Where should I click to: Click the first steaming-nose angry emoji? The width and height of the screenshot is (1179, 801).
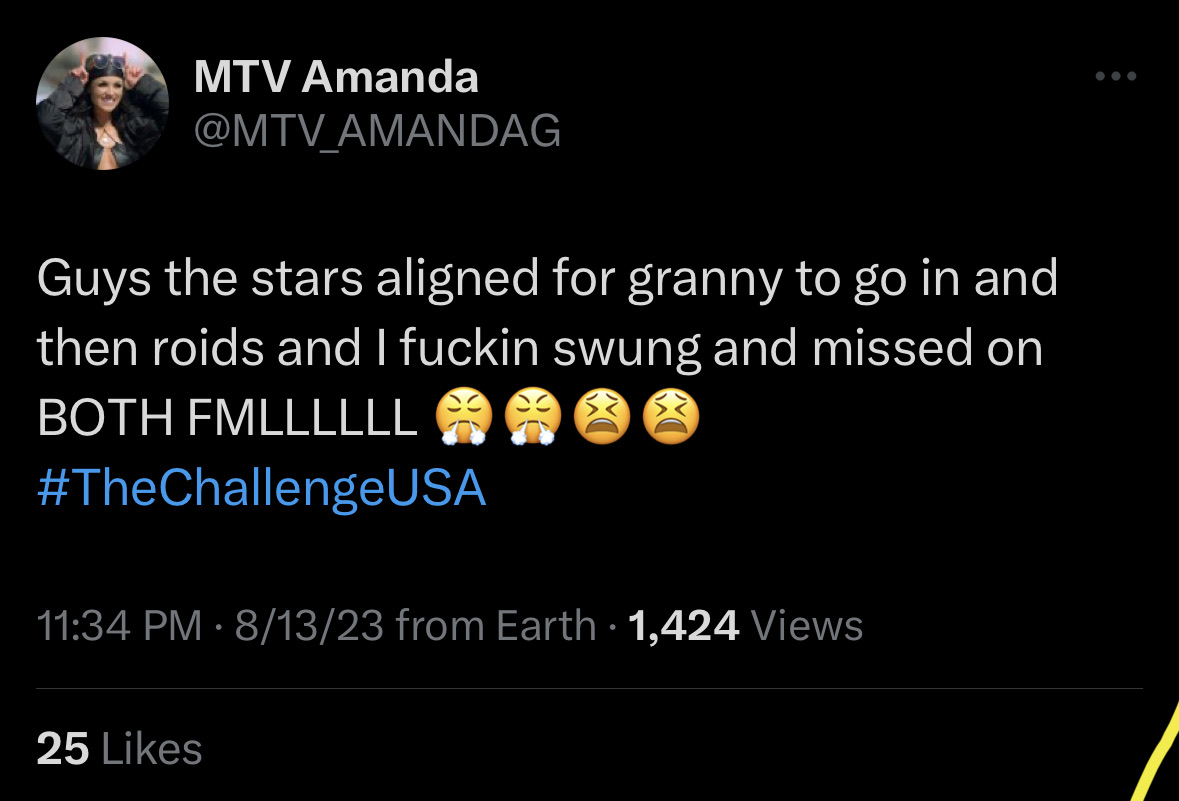coord(464,417)
